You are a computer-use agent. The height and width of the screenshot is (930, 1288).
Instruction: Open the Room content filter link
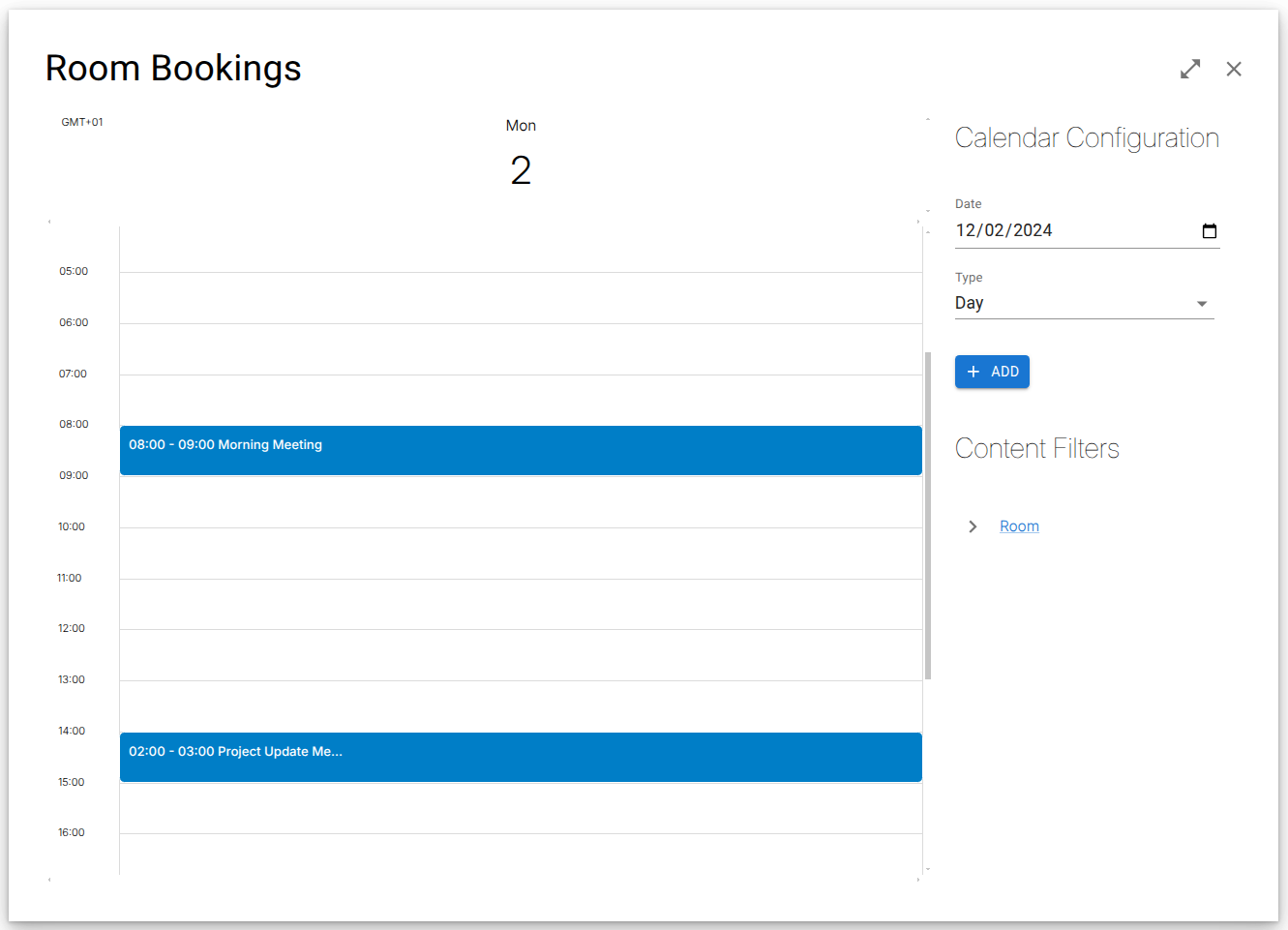click(1019, 526)
